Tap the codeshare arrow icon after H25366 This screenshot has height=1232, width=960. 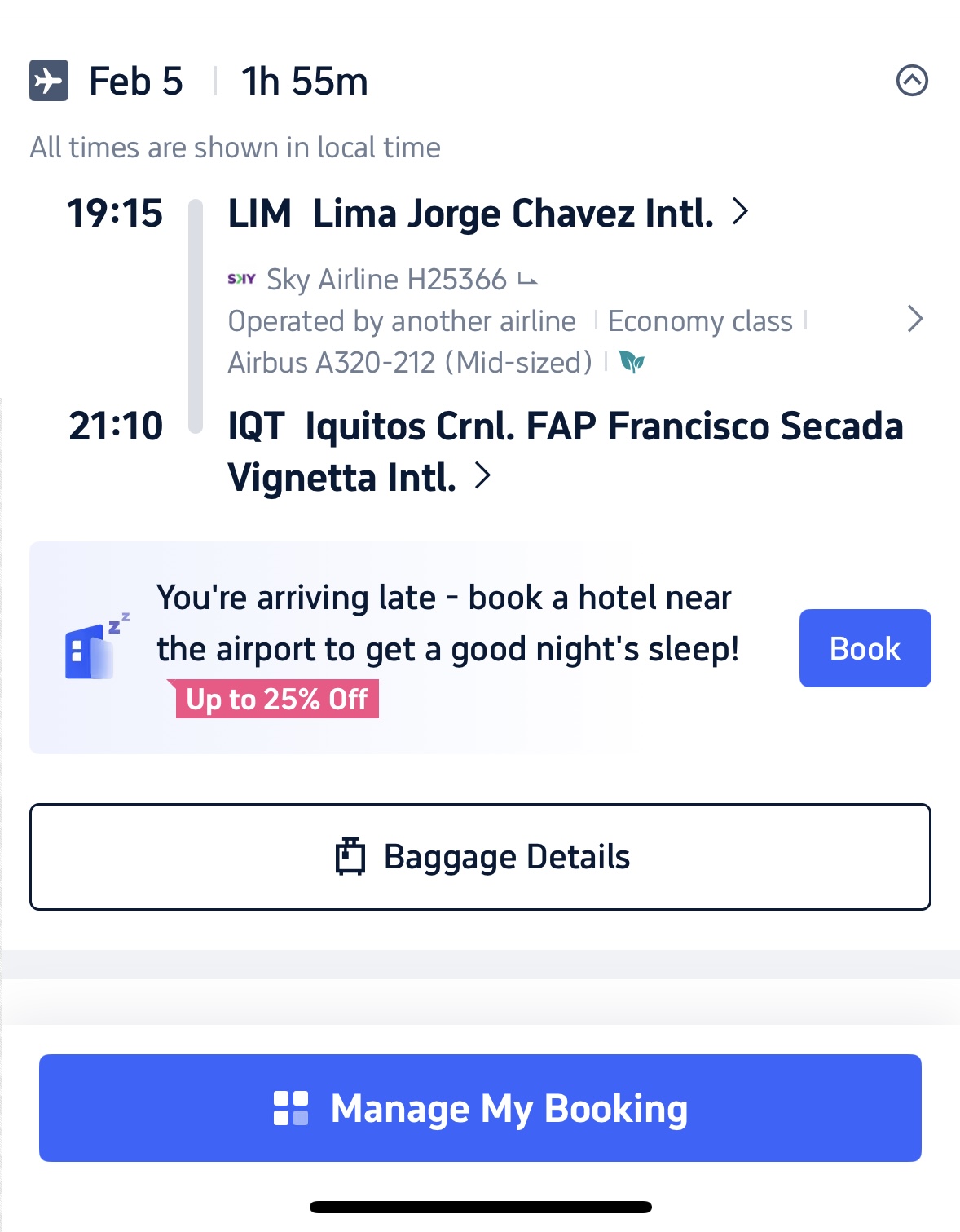coord(528,280)
